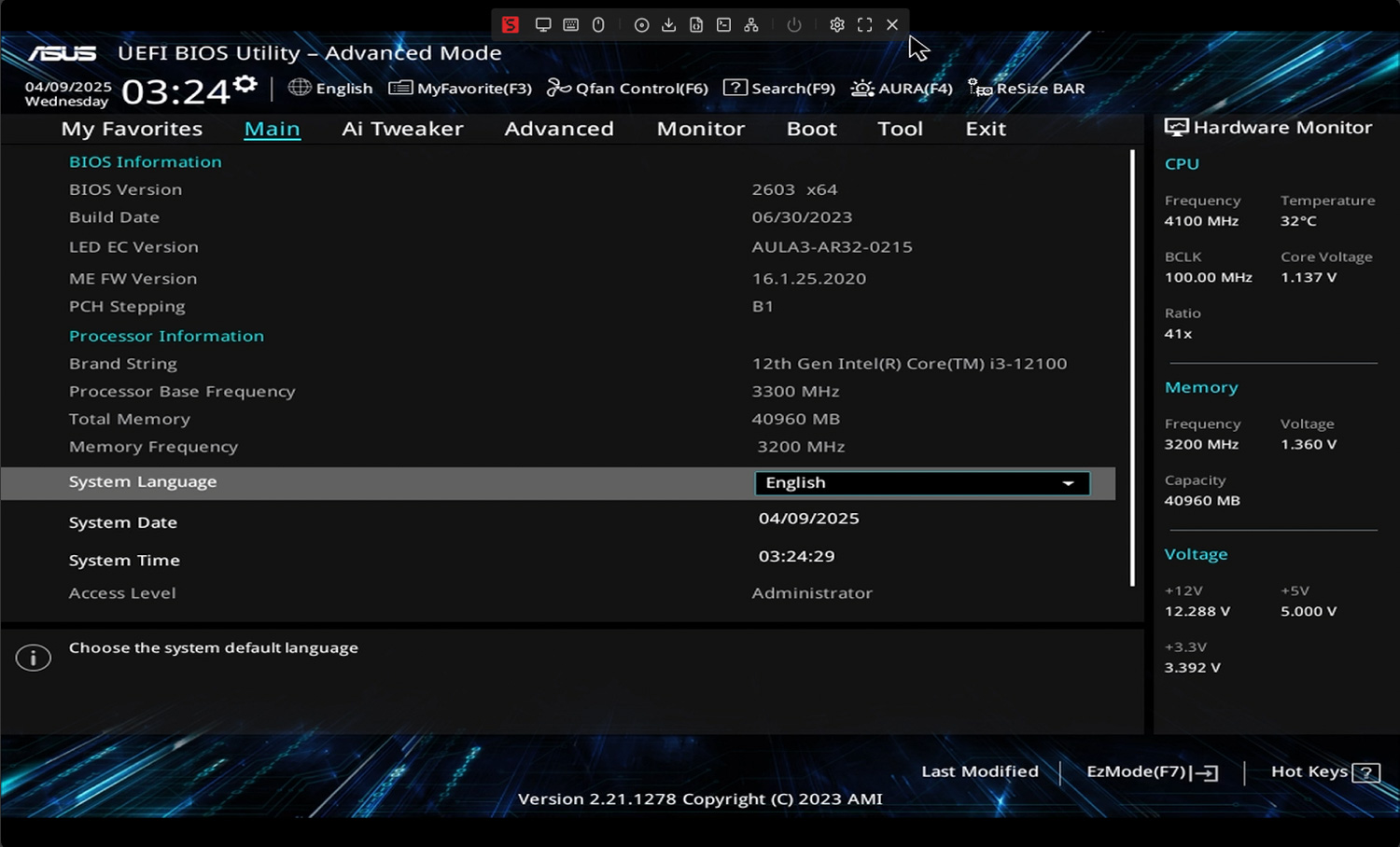1400x847 pixels.
Task: Select the Exit tab
Action: click(986, 129)
